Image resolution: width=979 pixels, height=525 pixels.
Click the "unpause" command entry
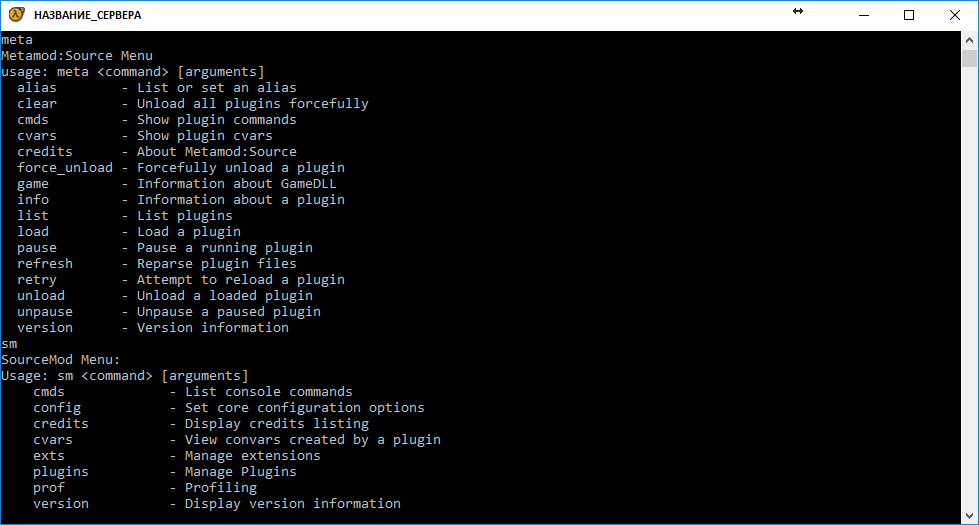pyautogui.click(x=45, y=312)
